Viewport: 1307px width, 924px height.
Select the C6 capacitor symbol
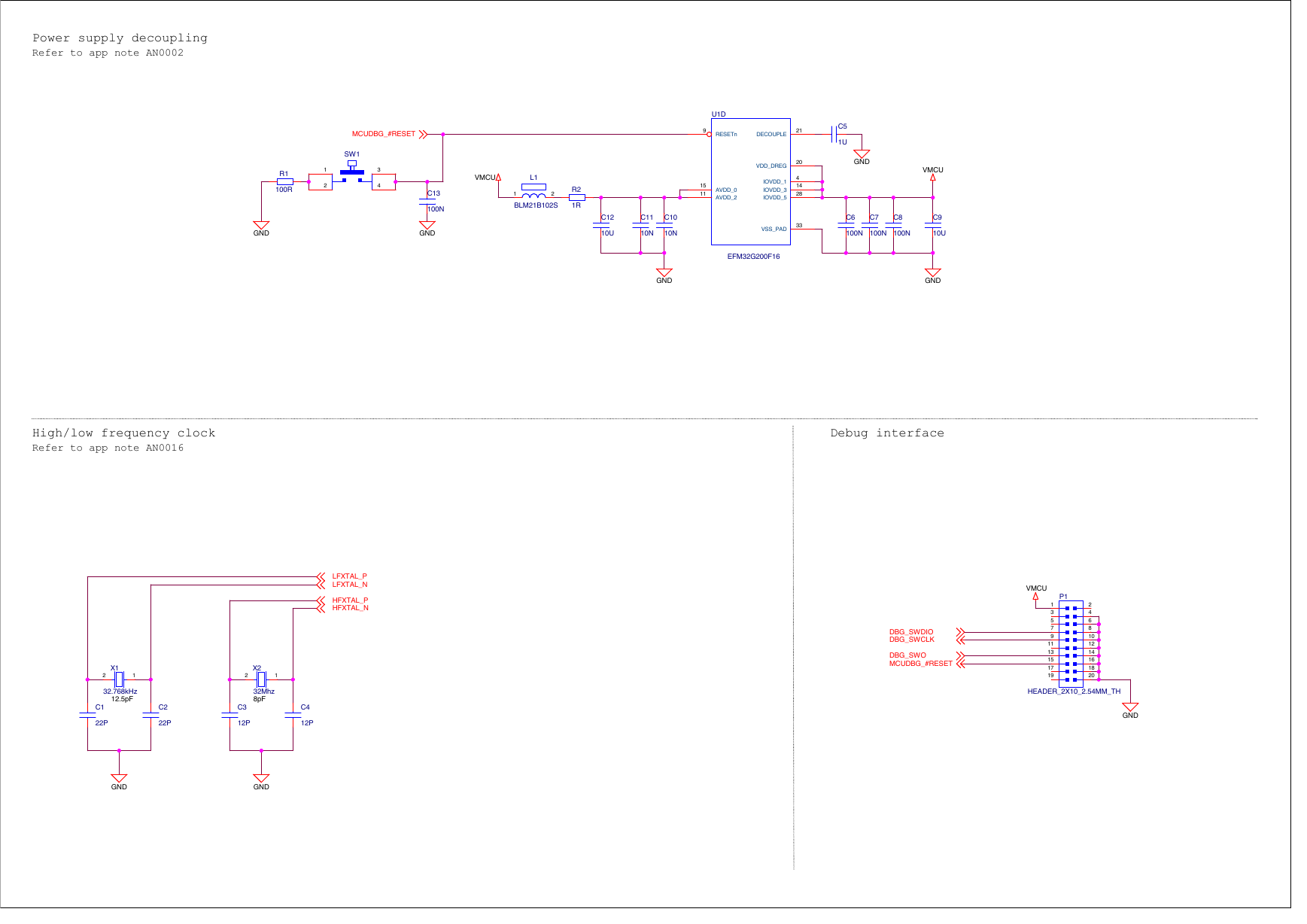[x=846, y=225]
